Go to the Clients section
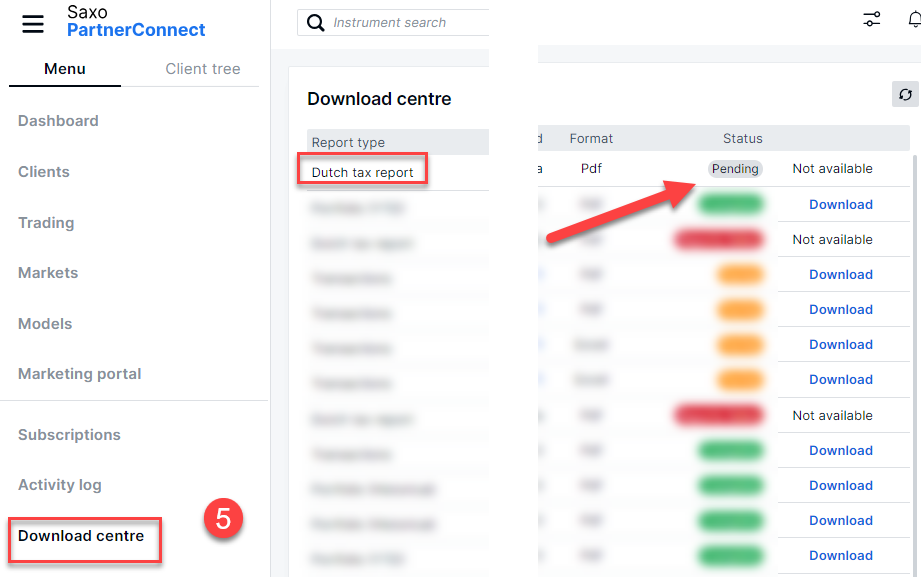This screenshot has height=577, width=921. 44,172
